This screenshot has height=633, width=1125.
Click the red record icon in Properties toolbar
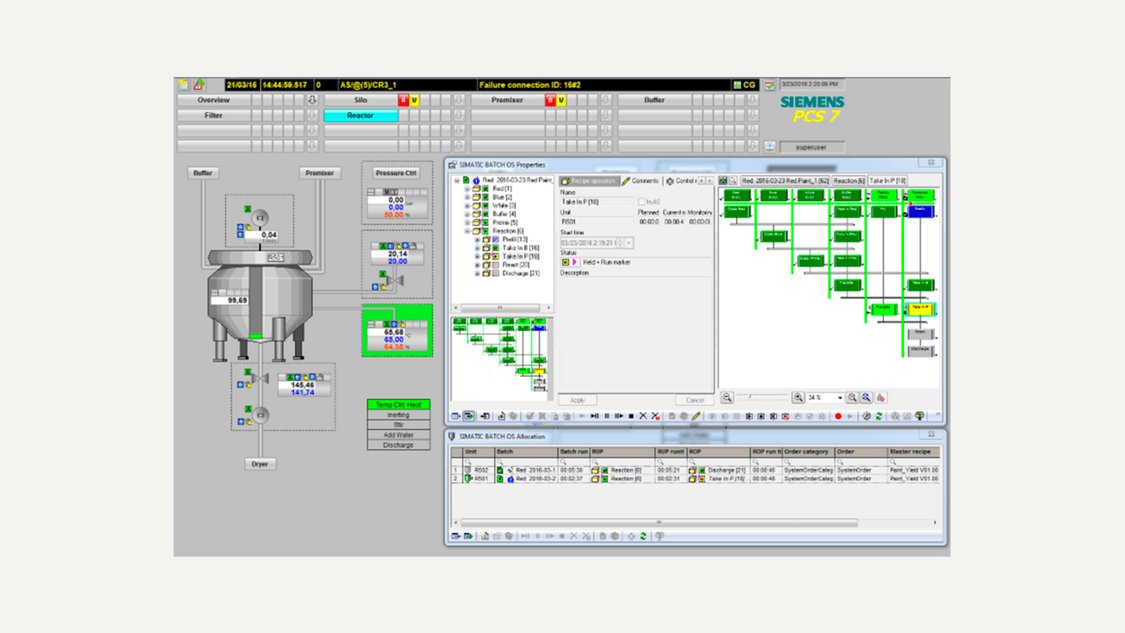point(838,416)
